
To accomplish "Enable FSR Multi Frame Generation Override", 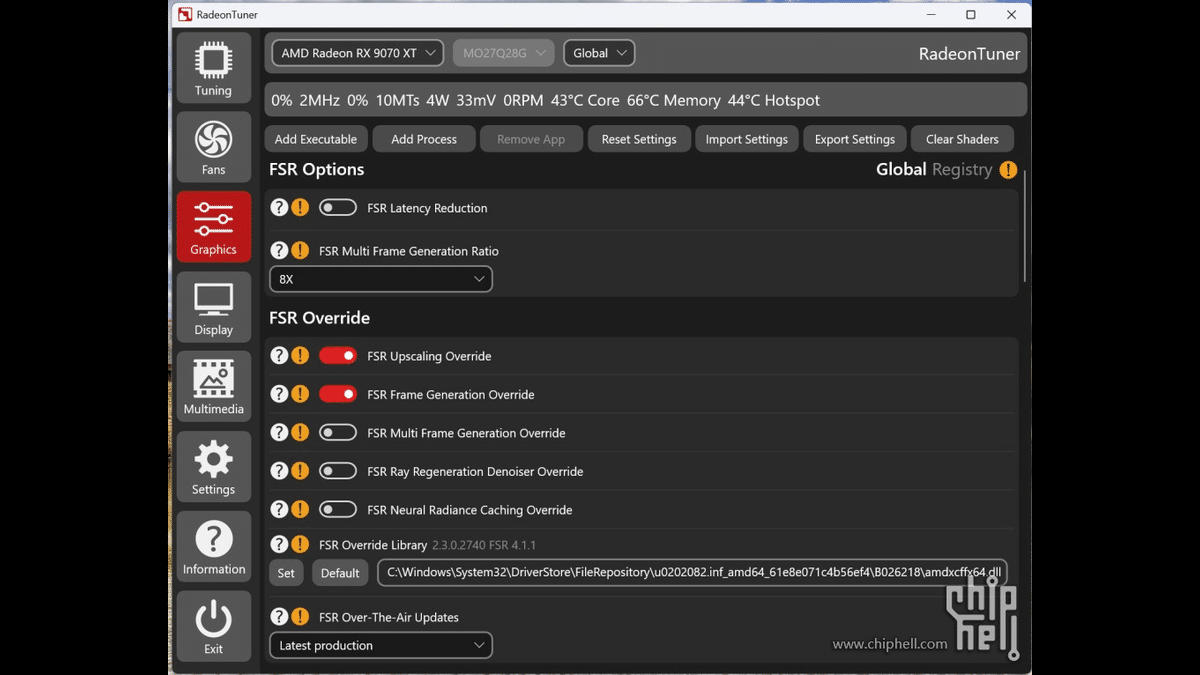I will (x=338, y=432).
